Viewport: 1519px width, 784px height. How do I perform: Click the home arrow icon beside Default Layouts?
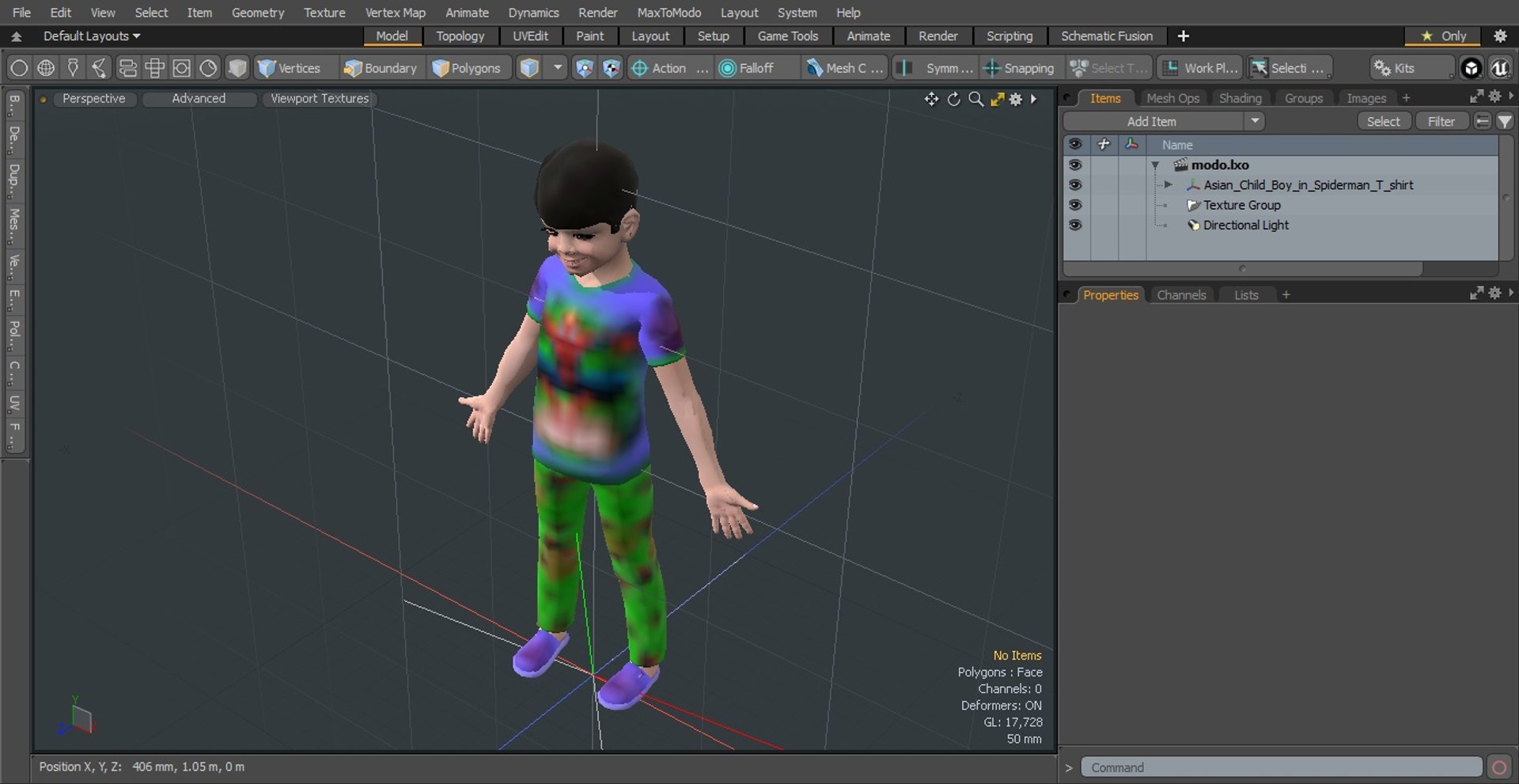(16, 36)
